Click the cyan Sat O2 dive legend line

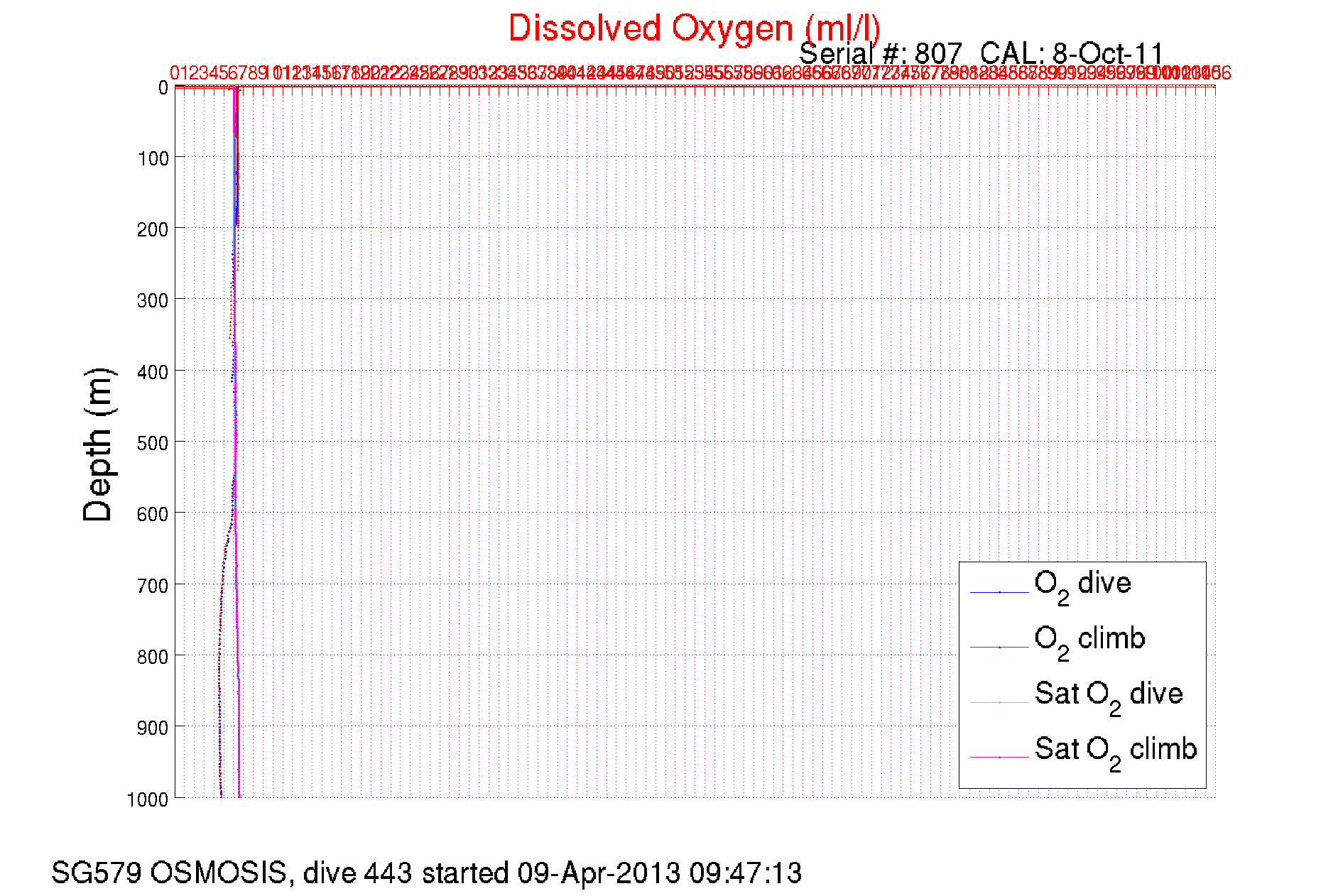pos(999,702)
